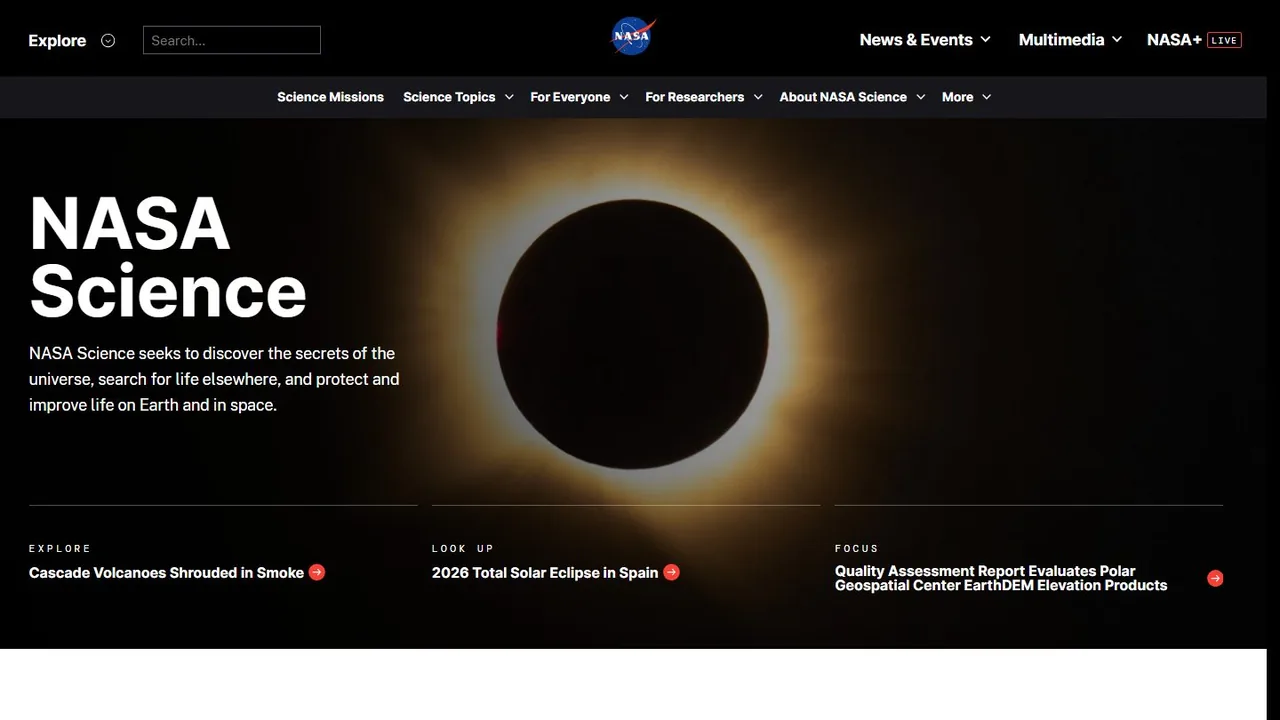Viewport: 1280px width, 720px height.
Task: Expand the About NASA Science chevron
Action: (x=920, y=97)
